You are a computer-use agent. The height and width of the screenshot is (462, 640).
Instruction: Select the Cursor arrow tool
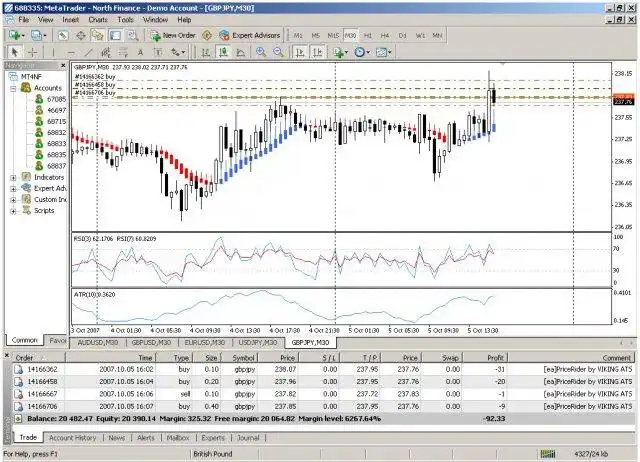click(x=15, y=52)
